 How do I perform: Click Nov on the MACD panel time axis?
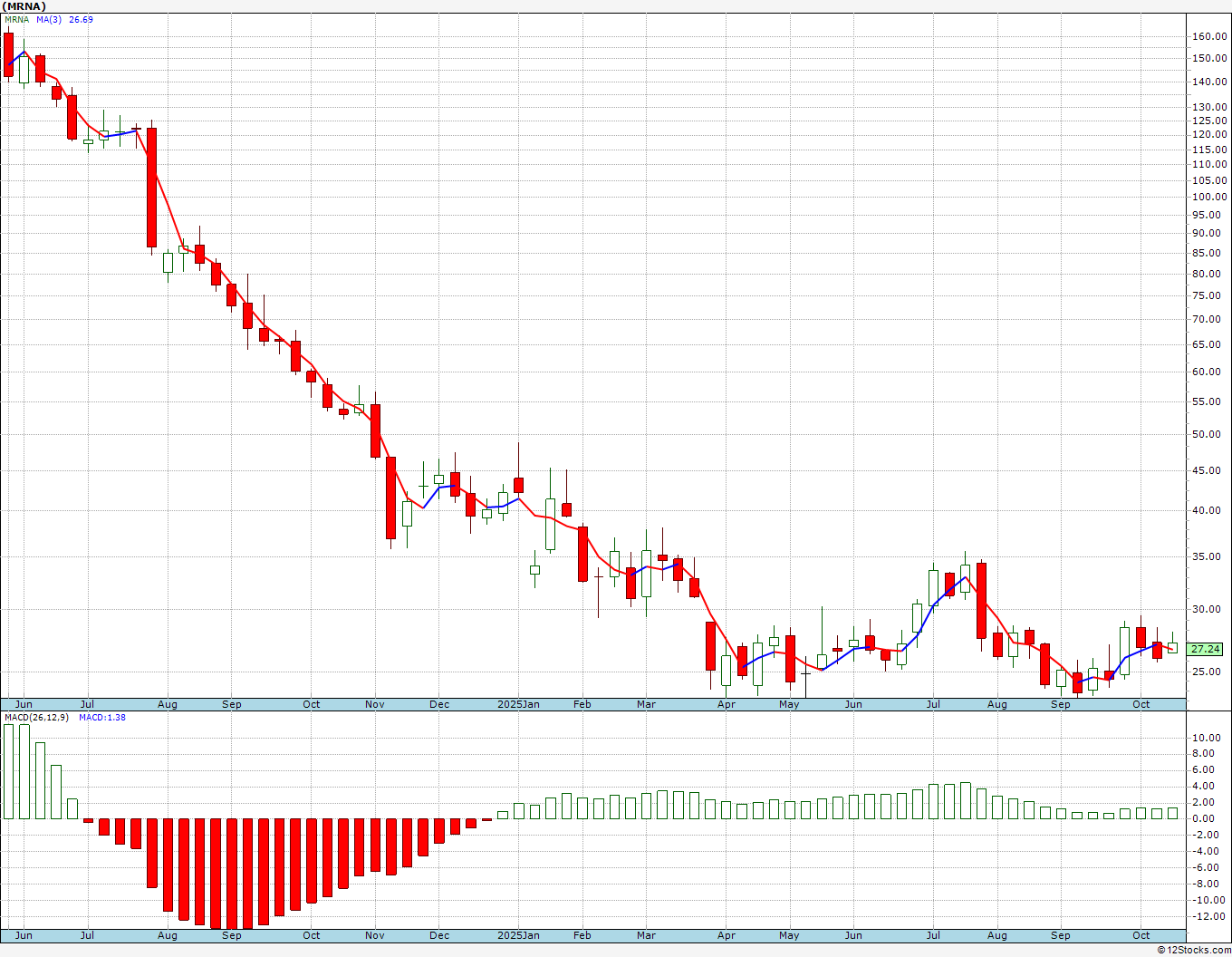(375, 935)
